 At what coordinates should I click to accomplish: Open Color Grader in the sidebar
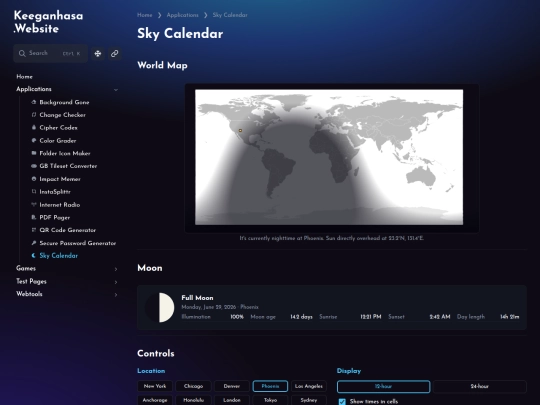(x=58, y=141)
